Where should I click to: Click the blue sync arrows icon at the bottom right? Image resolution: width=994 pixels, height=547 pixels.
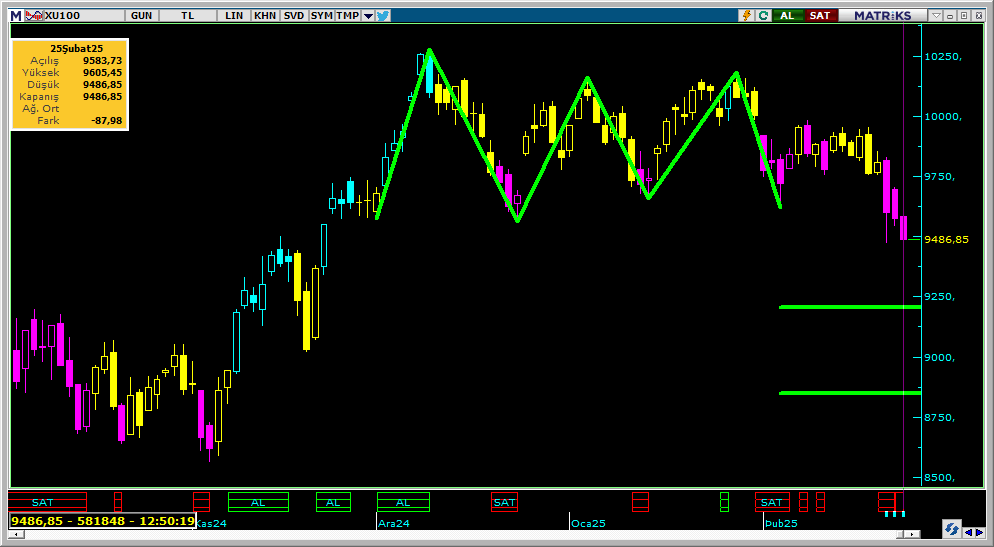point(952,529)
